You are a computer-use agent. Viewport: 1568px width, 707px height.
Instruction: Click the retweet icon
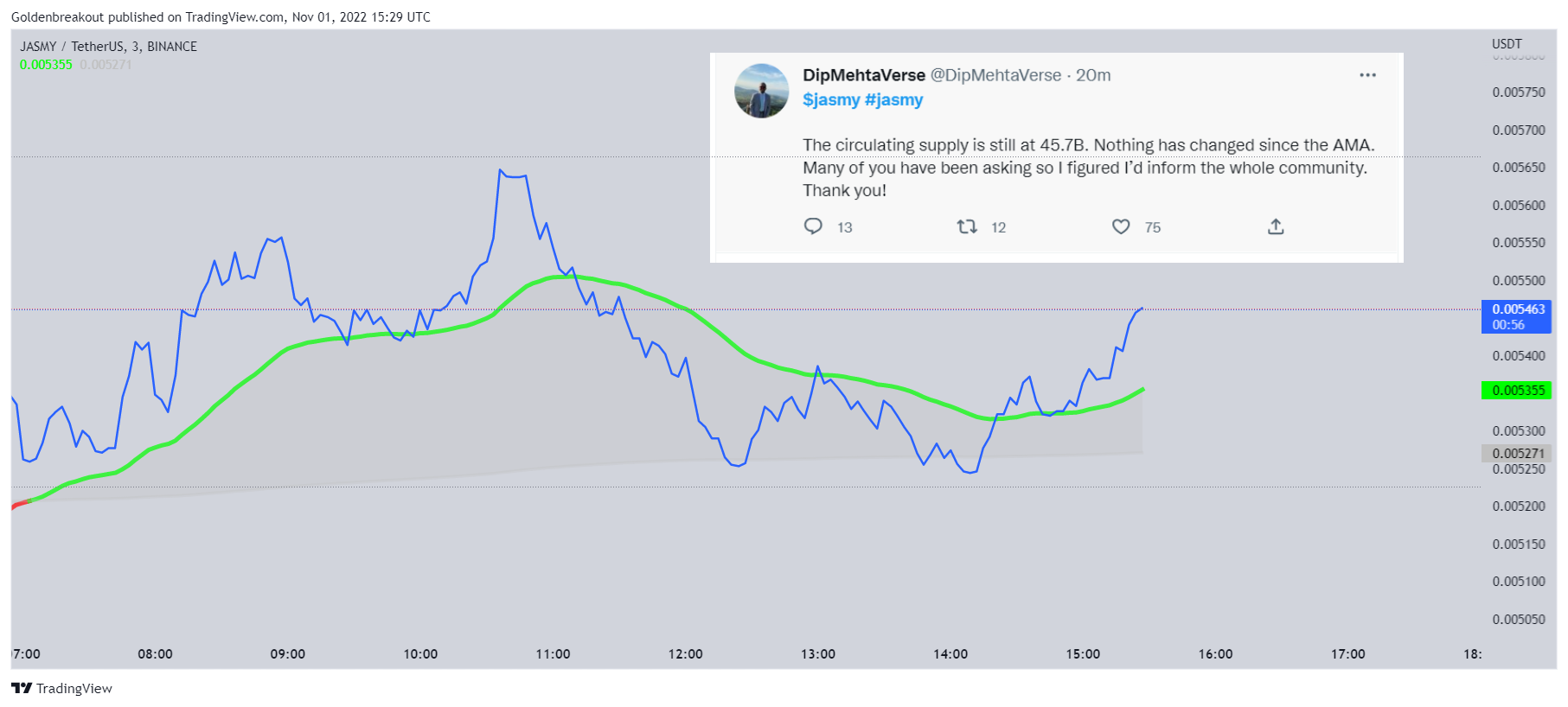tap(966, 226)
